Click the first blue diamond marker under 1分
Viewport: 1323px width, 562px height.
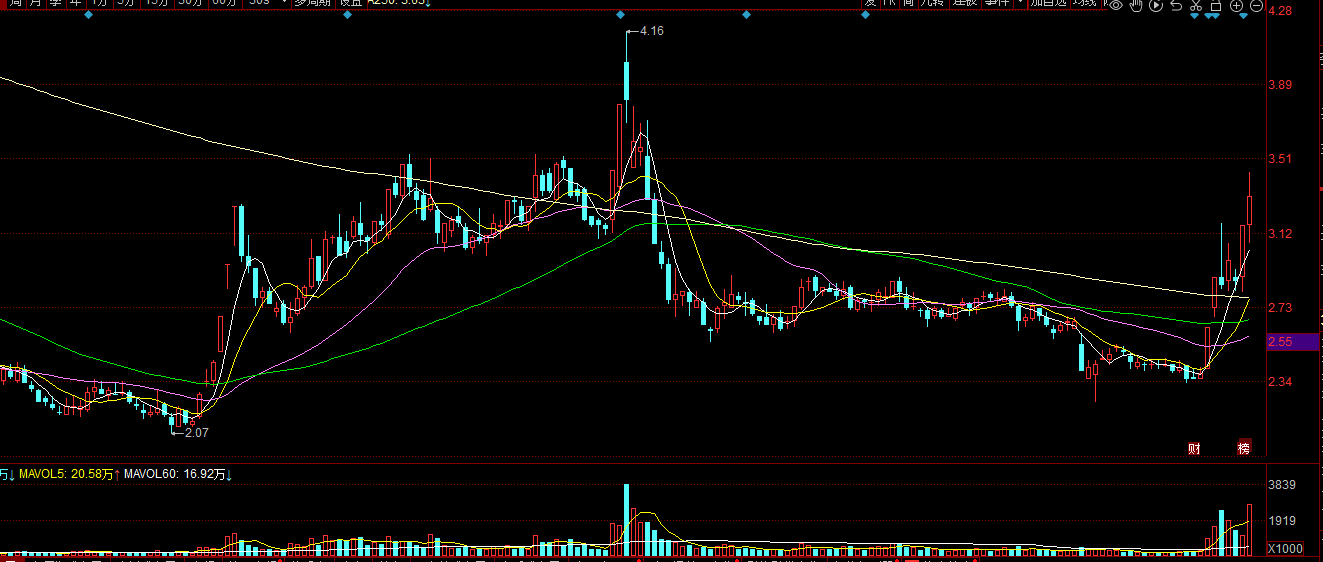tap(88, 15)
